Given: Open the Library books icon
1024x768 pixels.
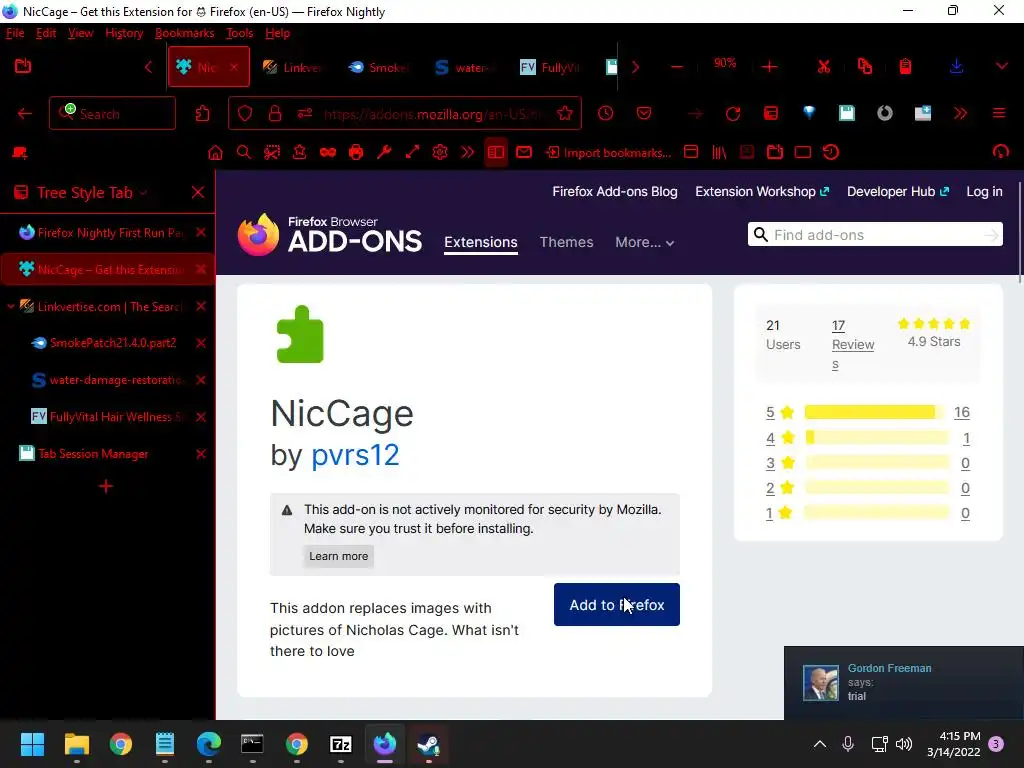Looking at the screenshot, I should 719,153.
